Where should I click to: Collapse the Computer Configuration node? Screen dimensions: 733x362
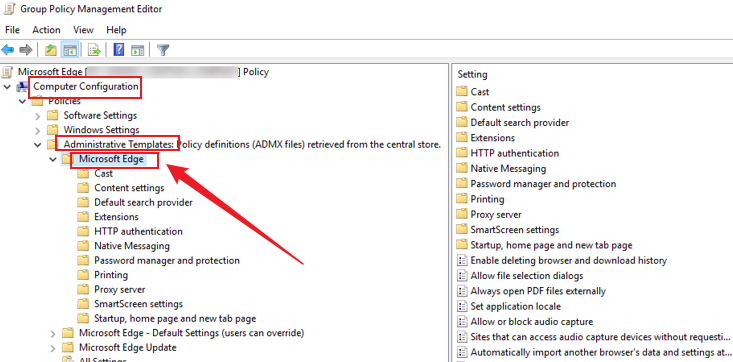click(7, 87)
